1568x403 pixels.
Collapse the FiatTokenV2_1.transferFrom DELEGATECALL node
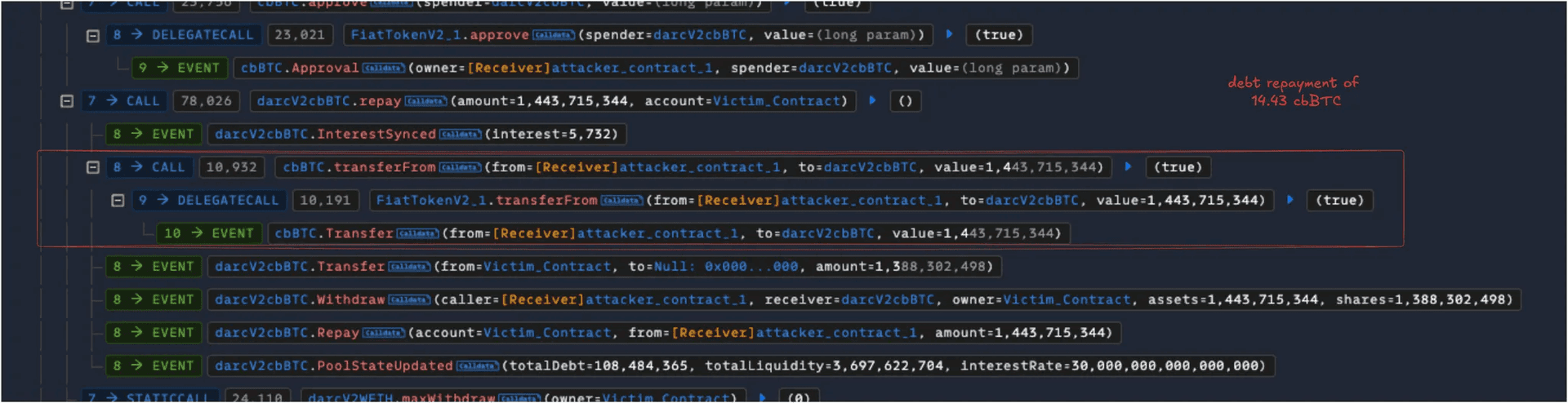(118, 201)
